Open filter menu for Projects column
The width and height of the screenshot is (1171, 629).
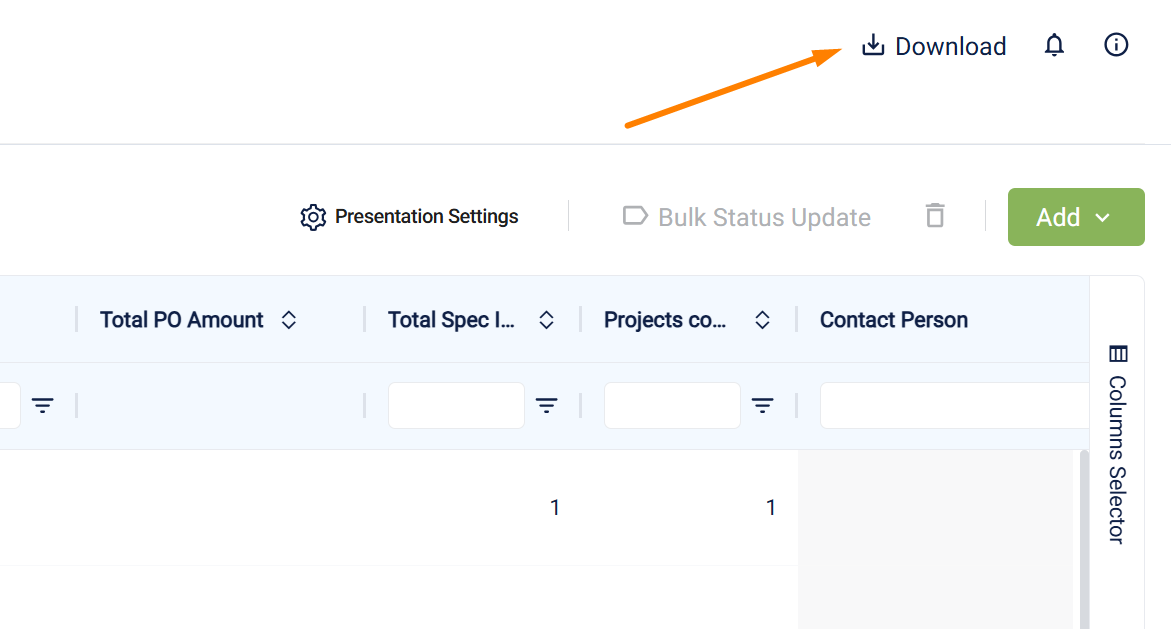tap(763, 405)
